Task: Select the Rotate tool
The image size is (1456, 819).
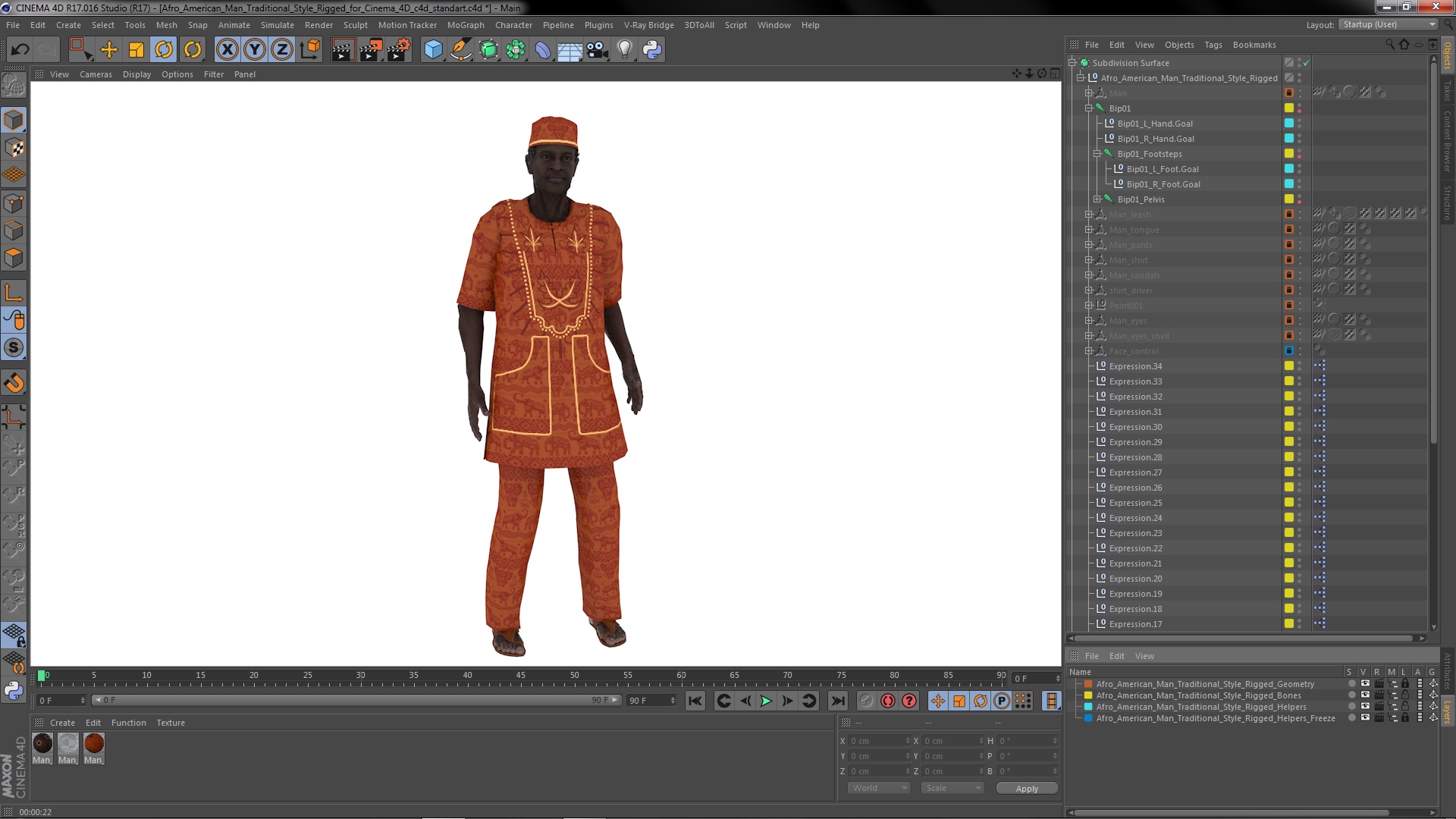Action: [x=164, y=50]
